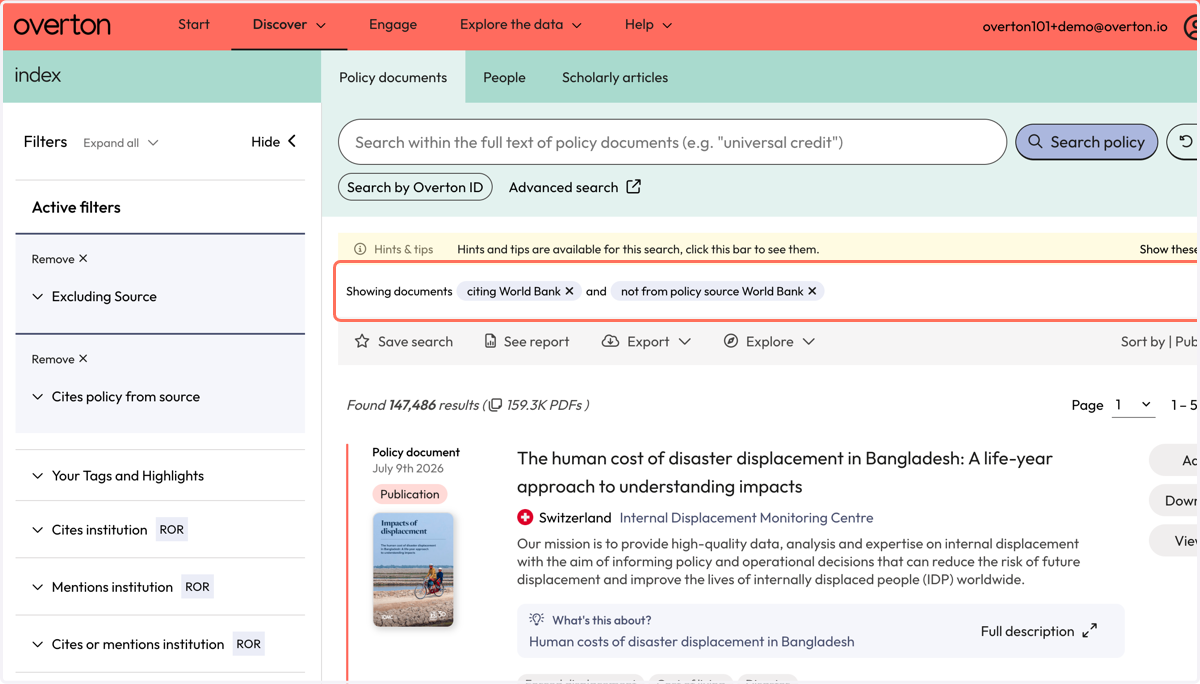Click the policy full-text search field

point(672,142)
